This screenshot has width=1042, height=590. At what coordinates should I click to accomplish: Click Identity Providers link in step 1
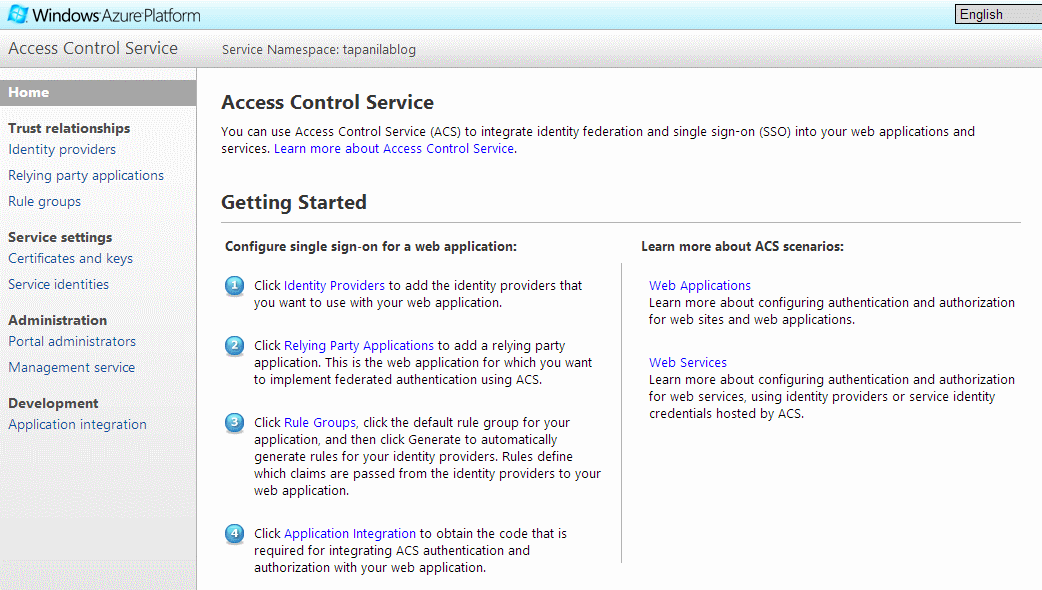[334, 286]
